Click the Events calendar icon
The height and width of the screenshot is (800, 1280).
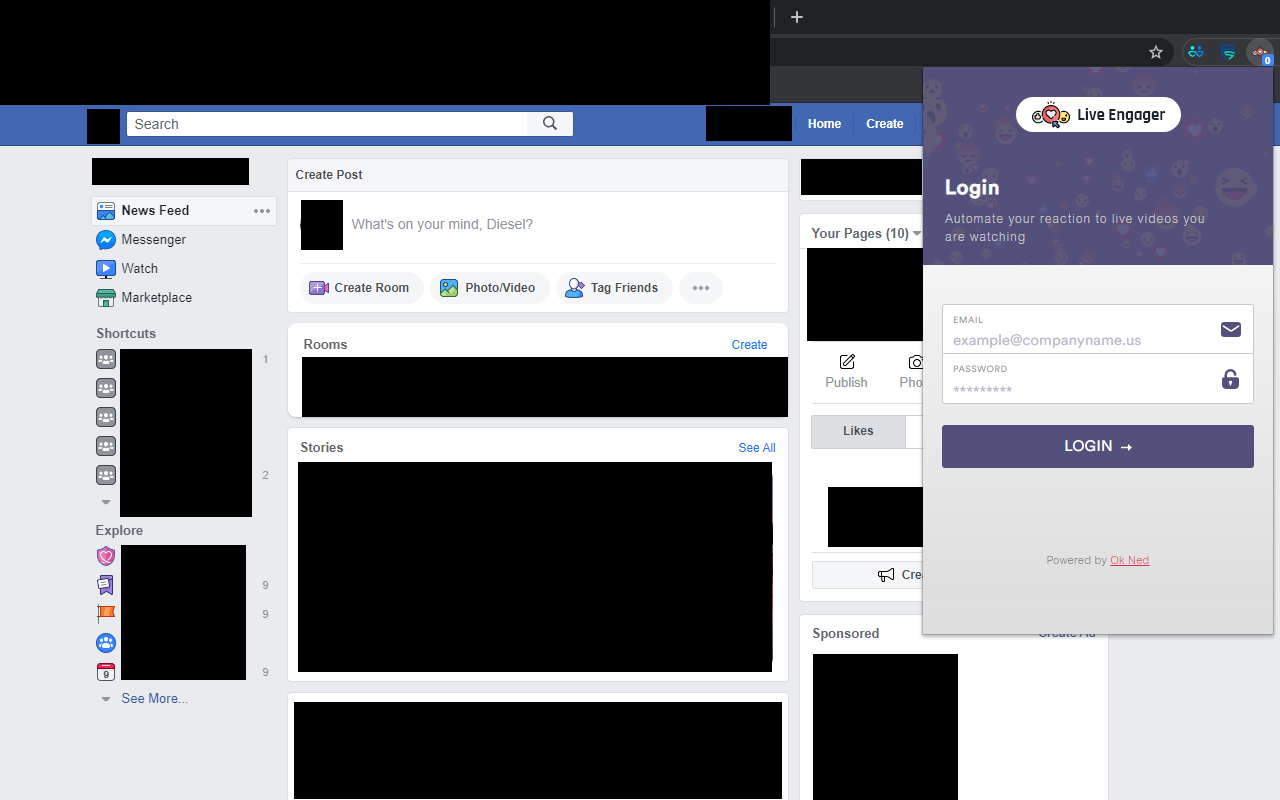tap(106, 672)
